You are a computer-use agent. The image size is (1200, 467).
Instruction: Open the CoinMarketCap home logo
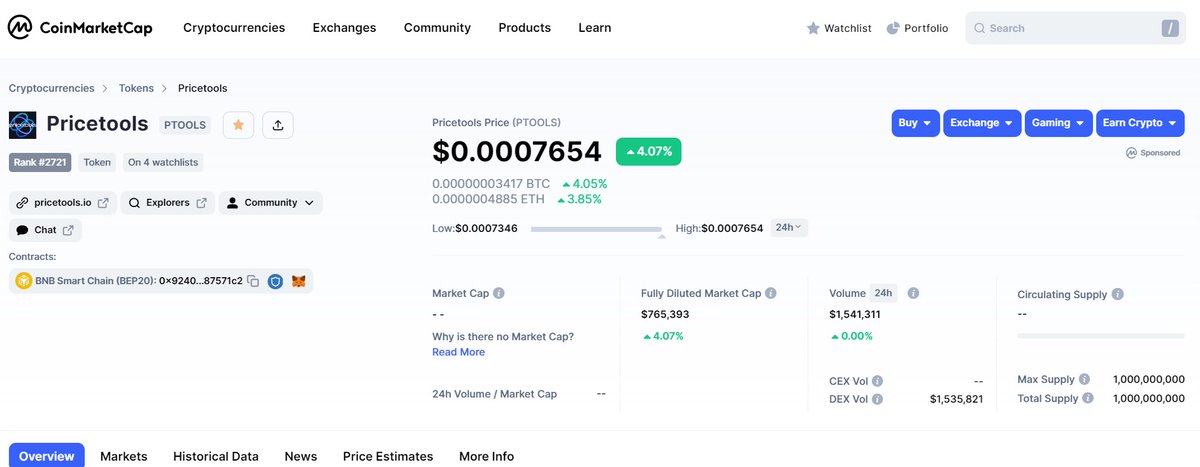[x=80, y=28]
